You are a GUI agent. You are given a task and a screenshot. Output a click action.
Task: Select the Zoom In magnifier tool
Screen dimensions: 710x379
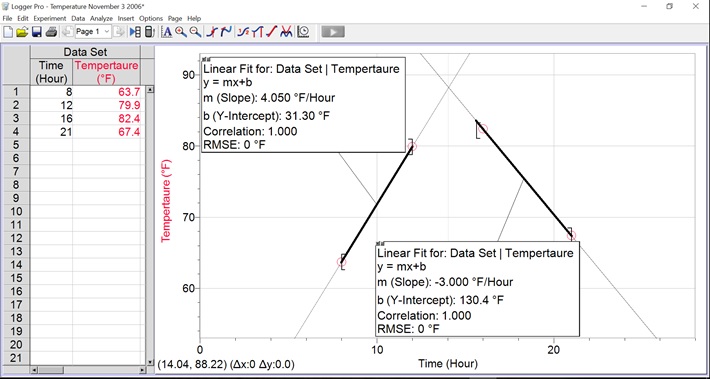pos(181,32)
